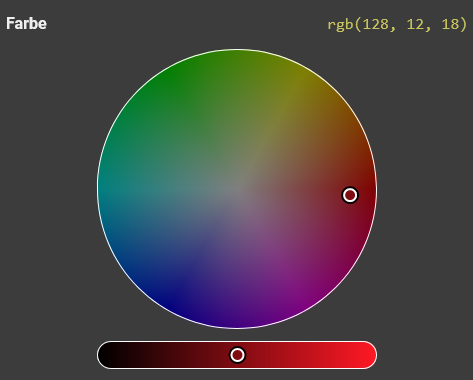Click the Farbe label
This screenshot has width=473, height=380.
26,24
